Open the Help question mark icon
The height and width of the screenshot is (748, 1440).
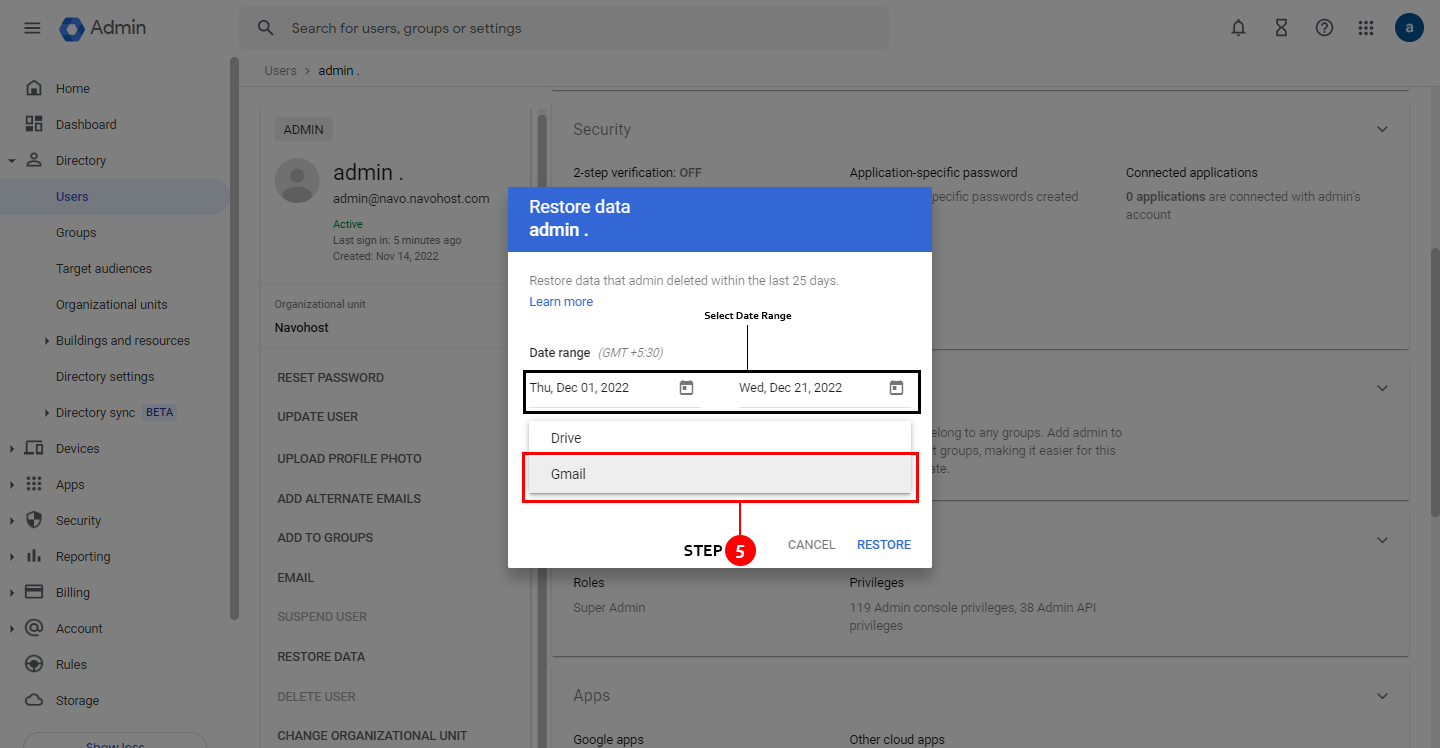point(1324,28)
